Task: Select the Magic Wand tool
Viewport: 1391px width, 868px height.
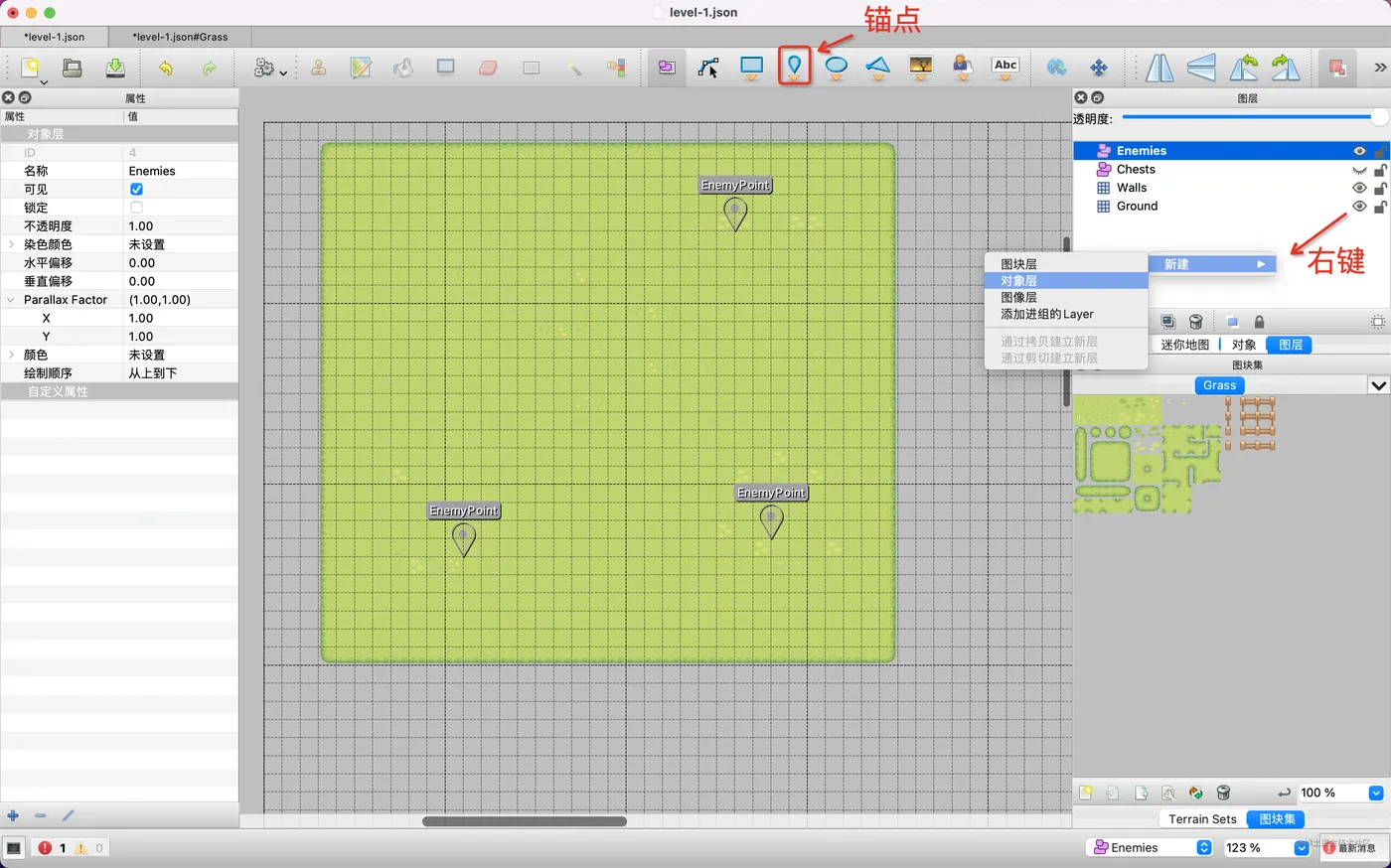Action: [x=574, y=68]
